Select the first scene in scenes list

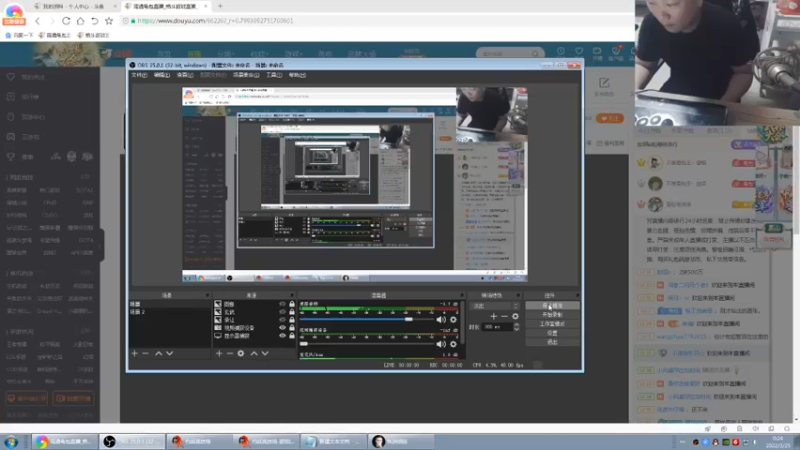[x=169, y=304]
